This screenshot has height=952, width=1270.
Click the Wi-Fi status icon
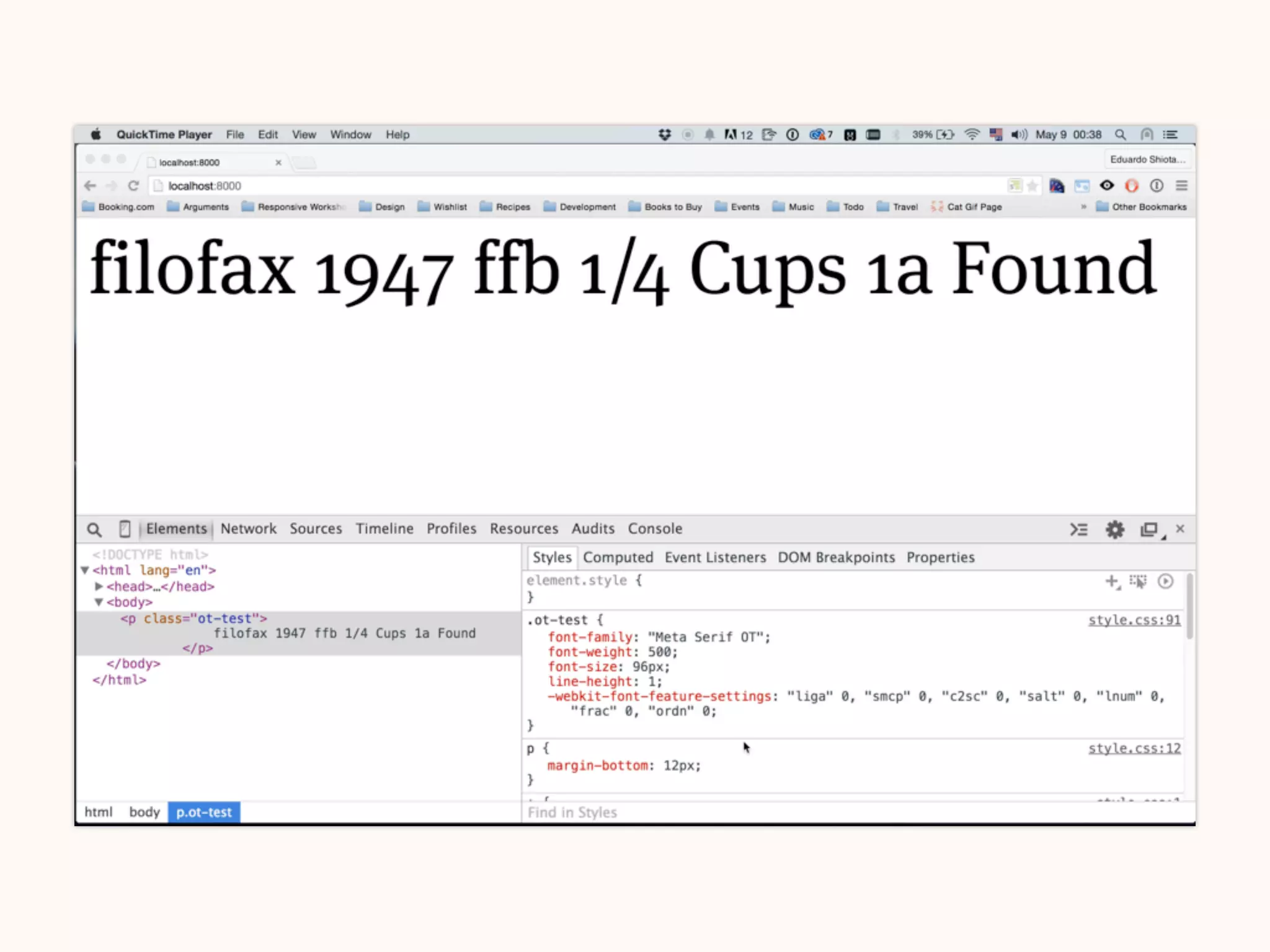pos(972,134)
